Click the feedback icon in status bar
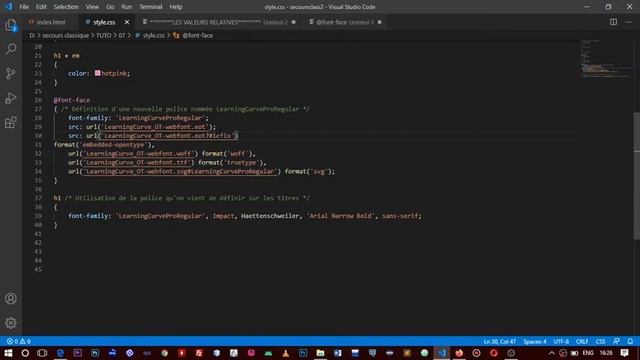This screenshot has height=360, width=640. click(x=616, y=341)
